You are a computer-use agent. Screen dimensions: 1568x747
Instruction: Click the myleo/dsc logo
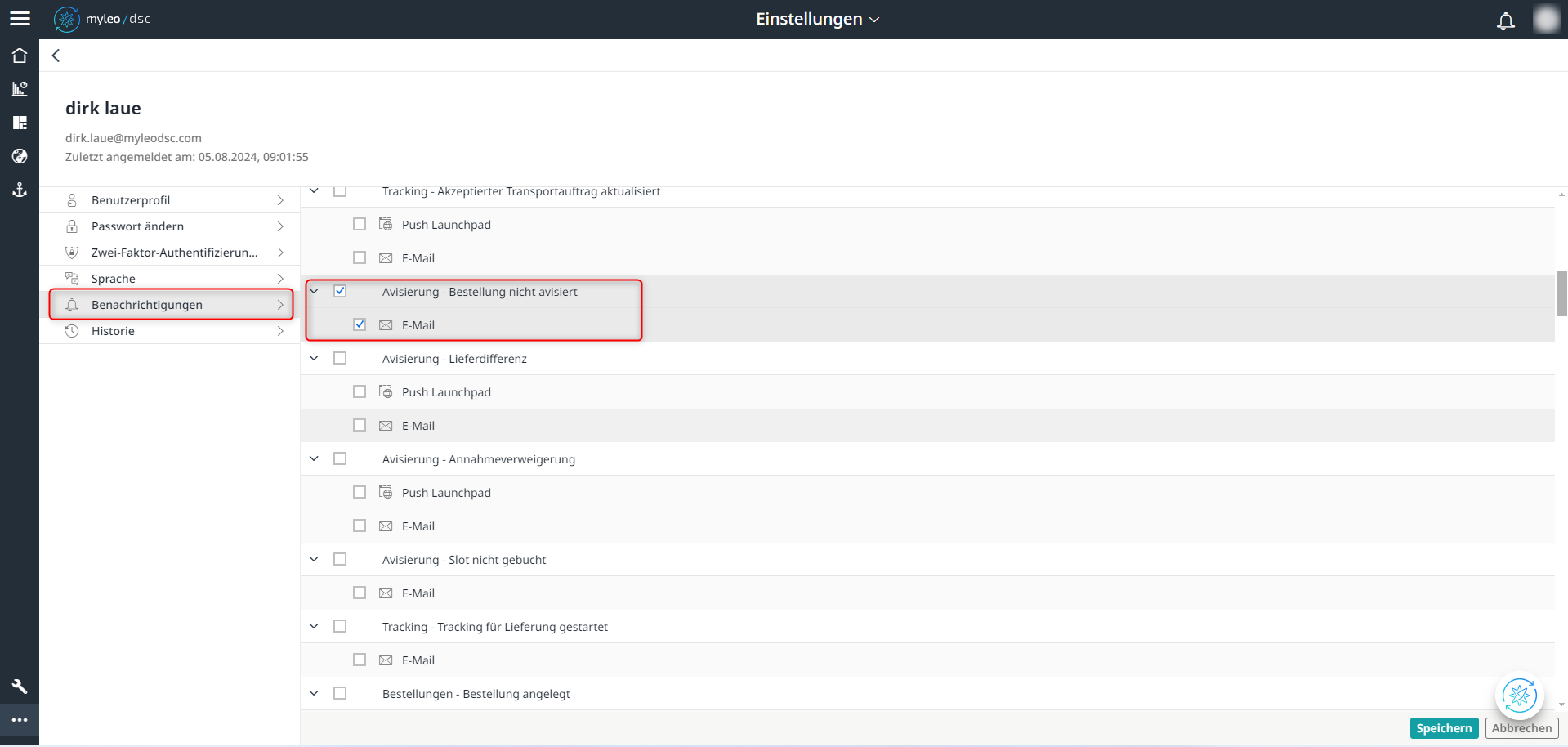tap(102, 19)
